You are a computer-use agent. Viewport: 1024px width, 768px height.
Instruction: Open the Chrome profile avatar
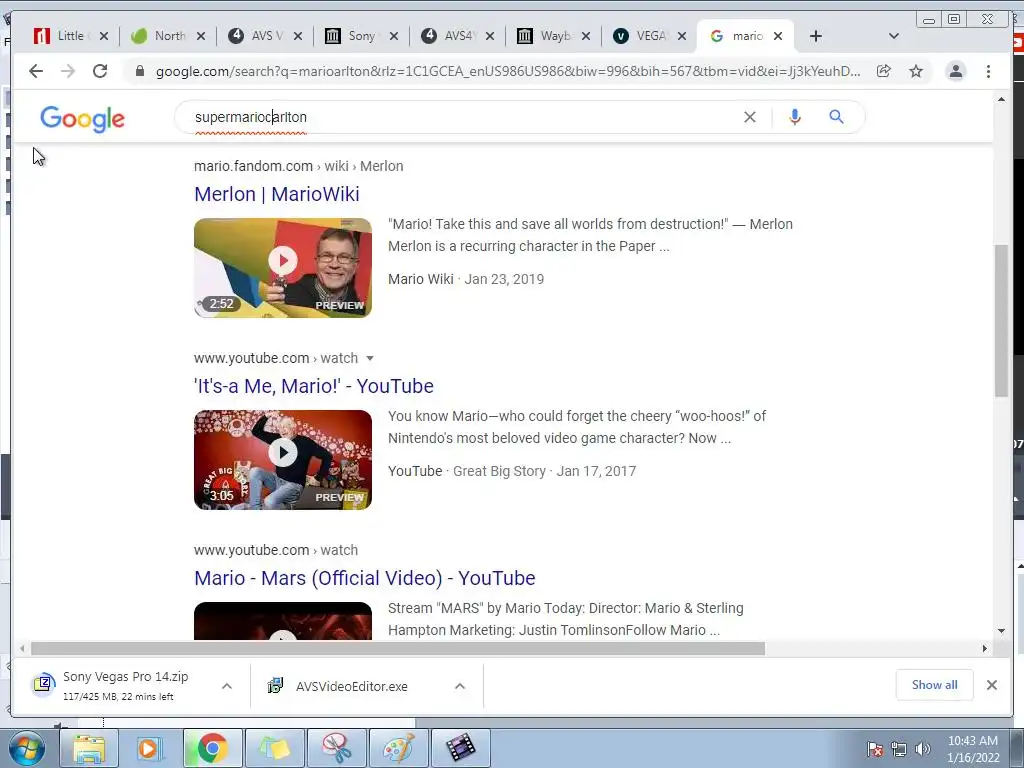[955, 71]
